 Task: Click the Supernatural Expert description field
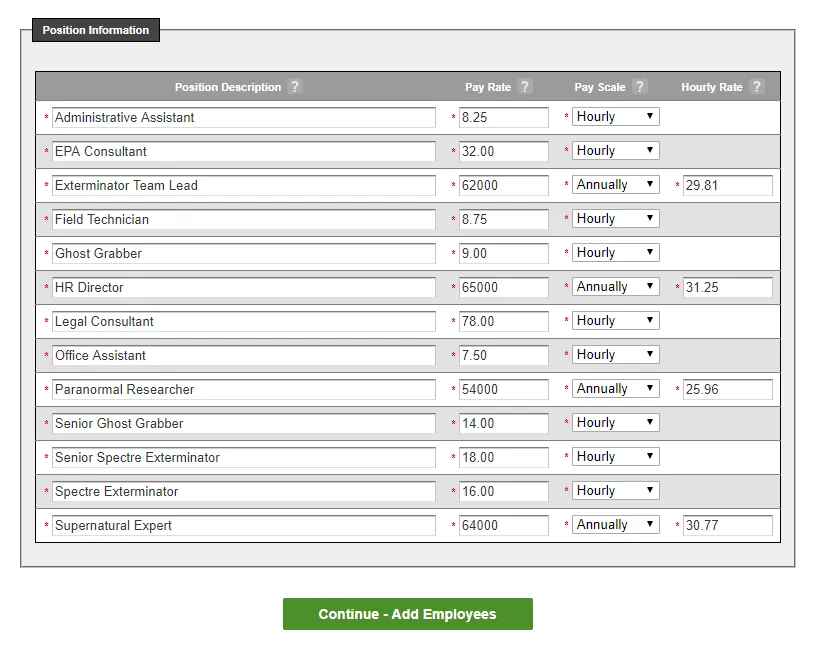click(244, 525)
